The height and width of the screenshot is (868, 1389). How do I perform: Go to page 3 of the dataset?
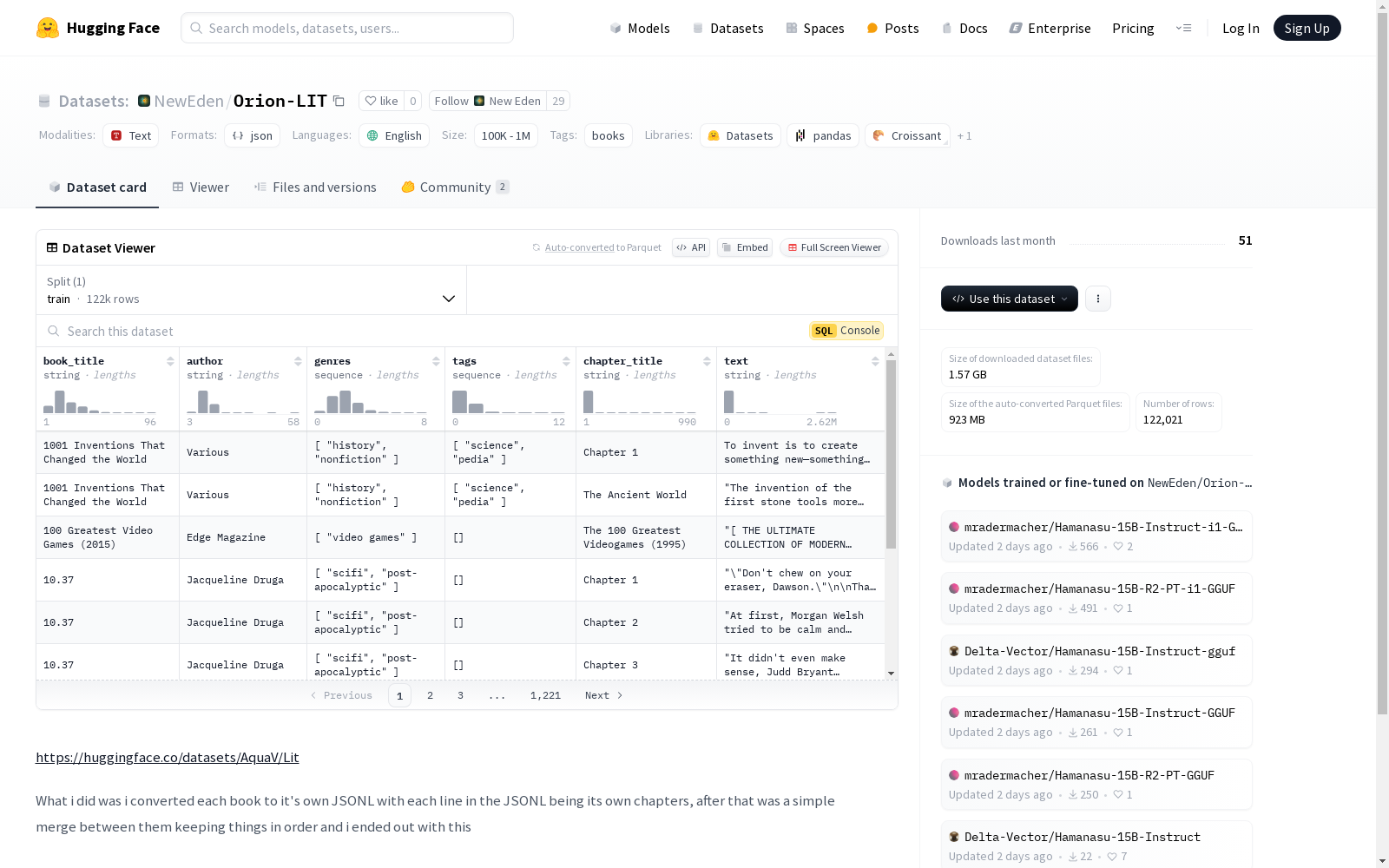pyautogui.click(x=460, y=695)
